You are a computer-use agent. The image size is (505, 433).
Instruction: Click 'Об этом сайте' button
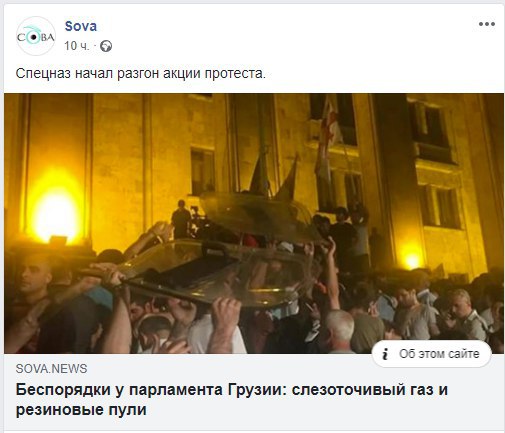tap(431, 354)
